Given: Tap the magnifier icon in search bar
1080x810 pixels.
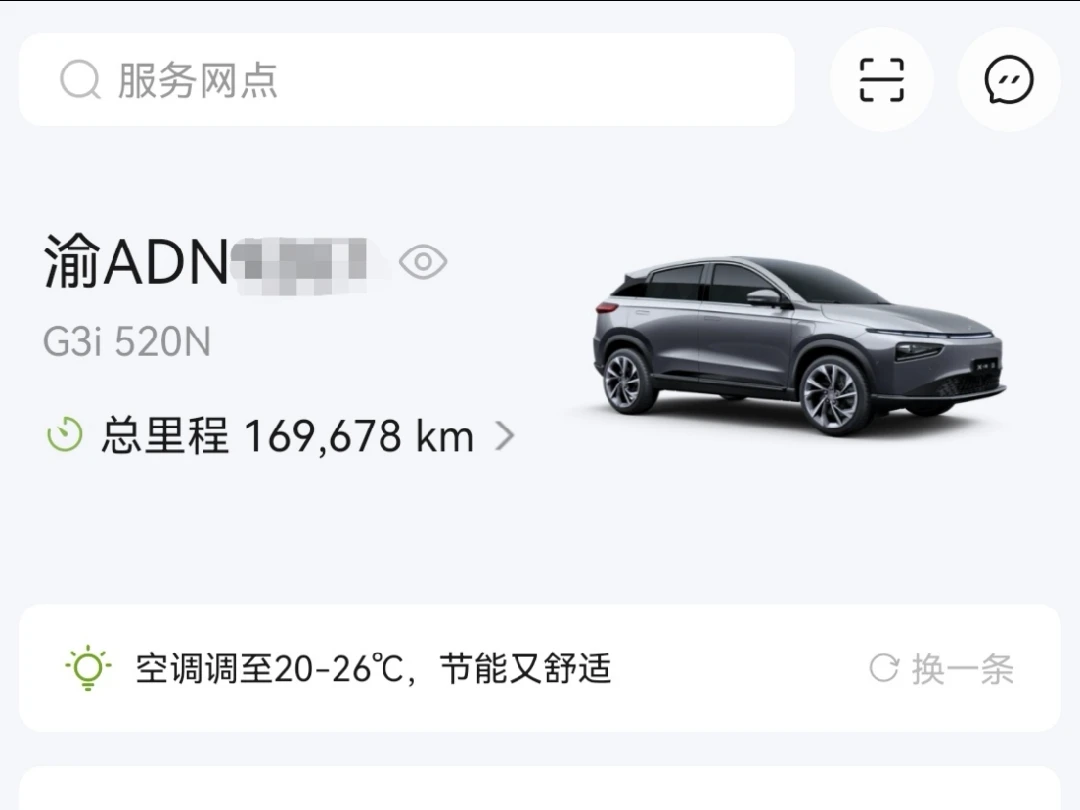Looking at the screenshot, I should [80, 80].
